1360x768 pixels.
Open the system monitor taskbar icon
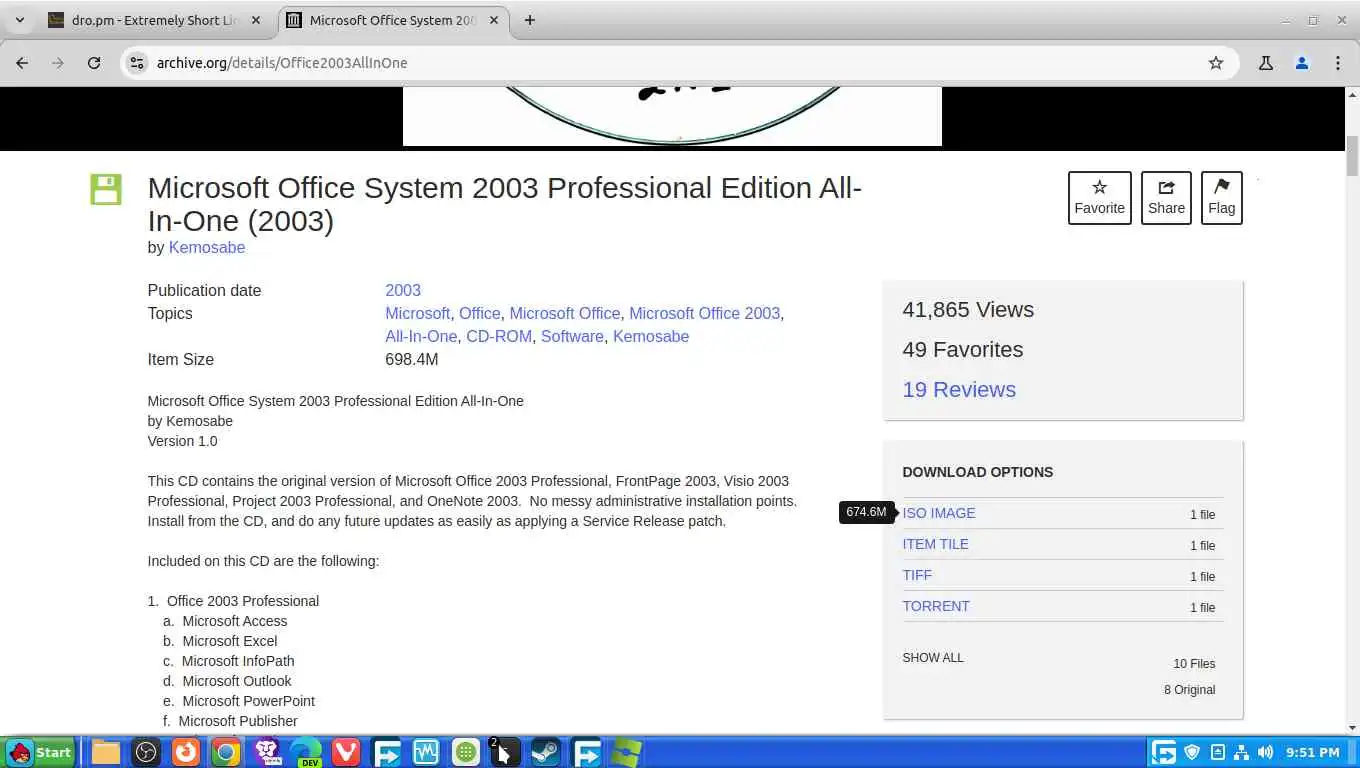pyautogui.click(x=426, y=752)
